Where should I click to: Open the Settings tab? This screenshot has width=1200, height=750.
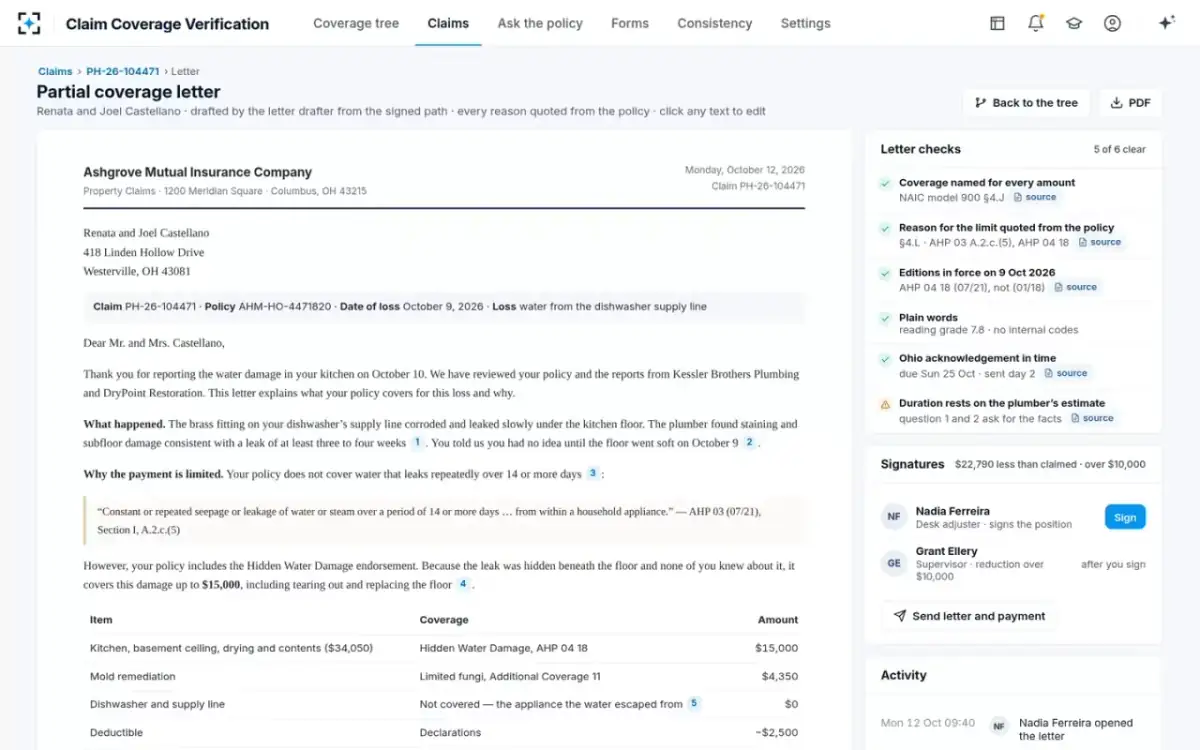tap(805, 23)
